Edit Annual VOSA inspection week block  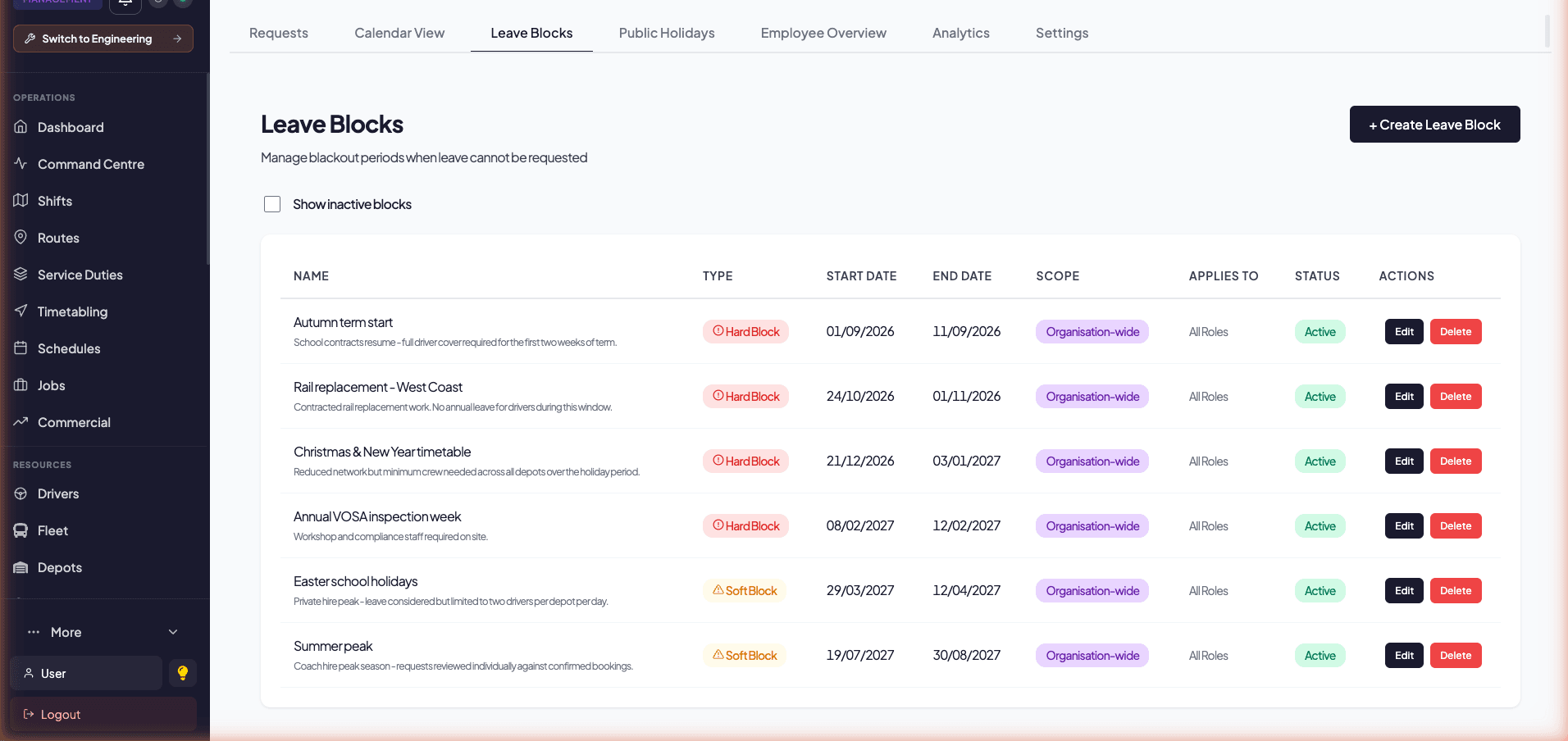[x=1404, y=526]
